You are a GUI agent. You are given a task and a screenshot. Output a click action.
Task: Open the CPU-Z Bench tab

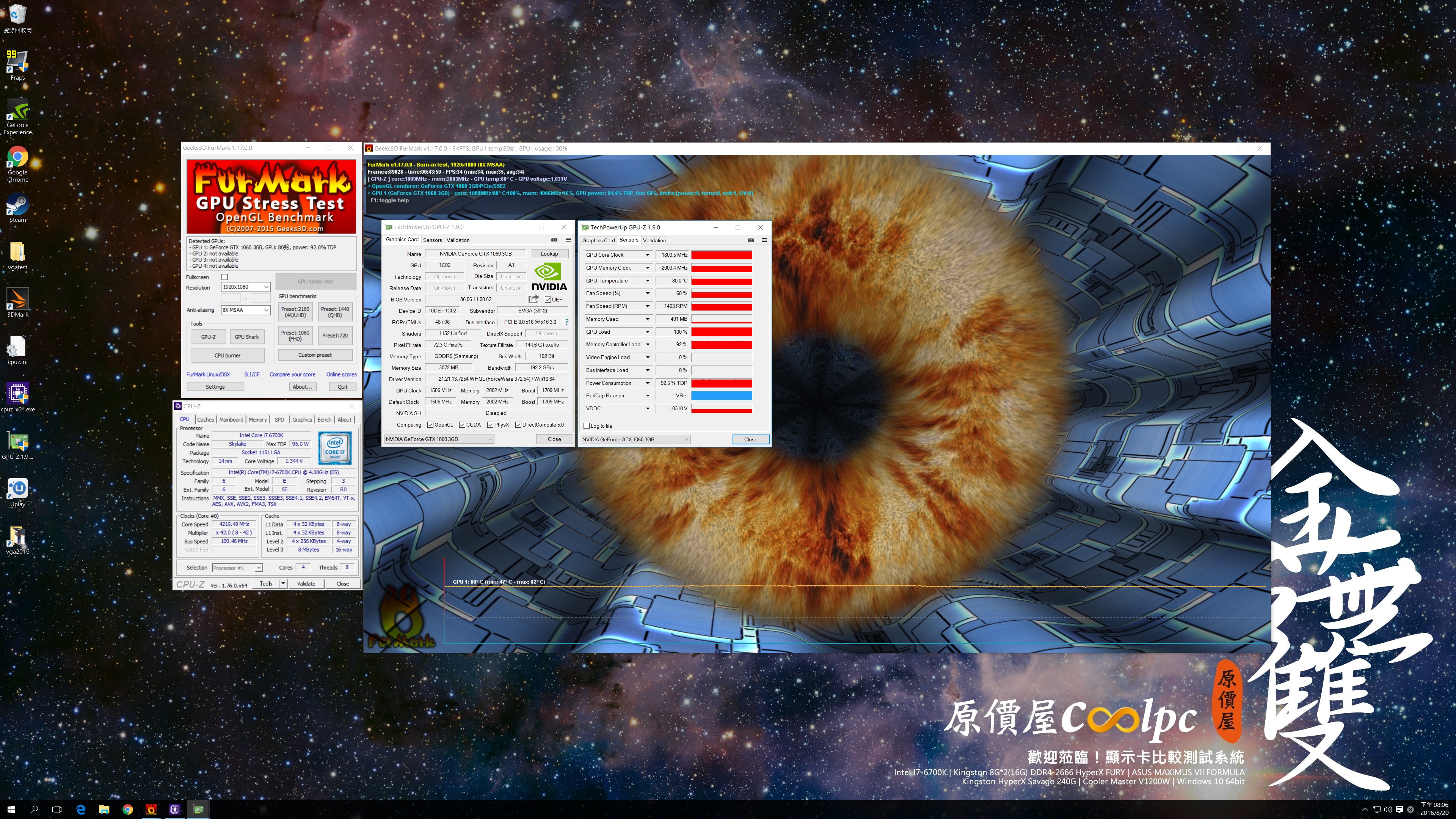[x=325, y=419]
